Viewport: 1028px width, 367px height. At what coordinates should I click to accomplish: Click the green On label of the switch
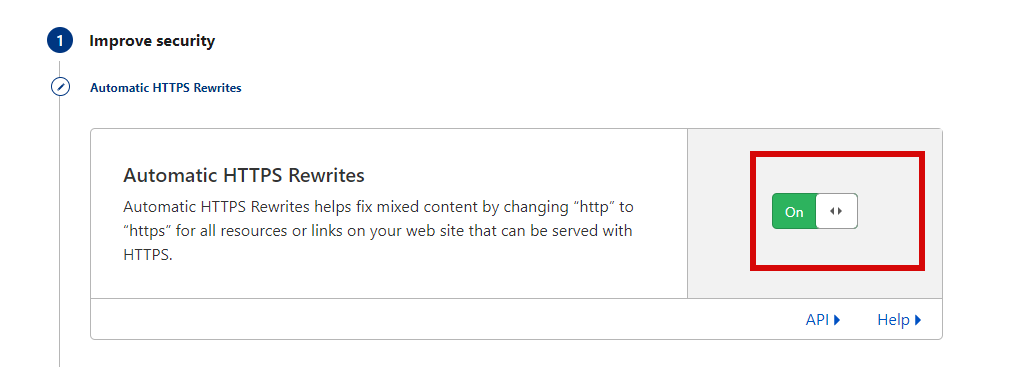pyautogui.click(x=794, y=211)
